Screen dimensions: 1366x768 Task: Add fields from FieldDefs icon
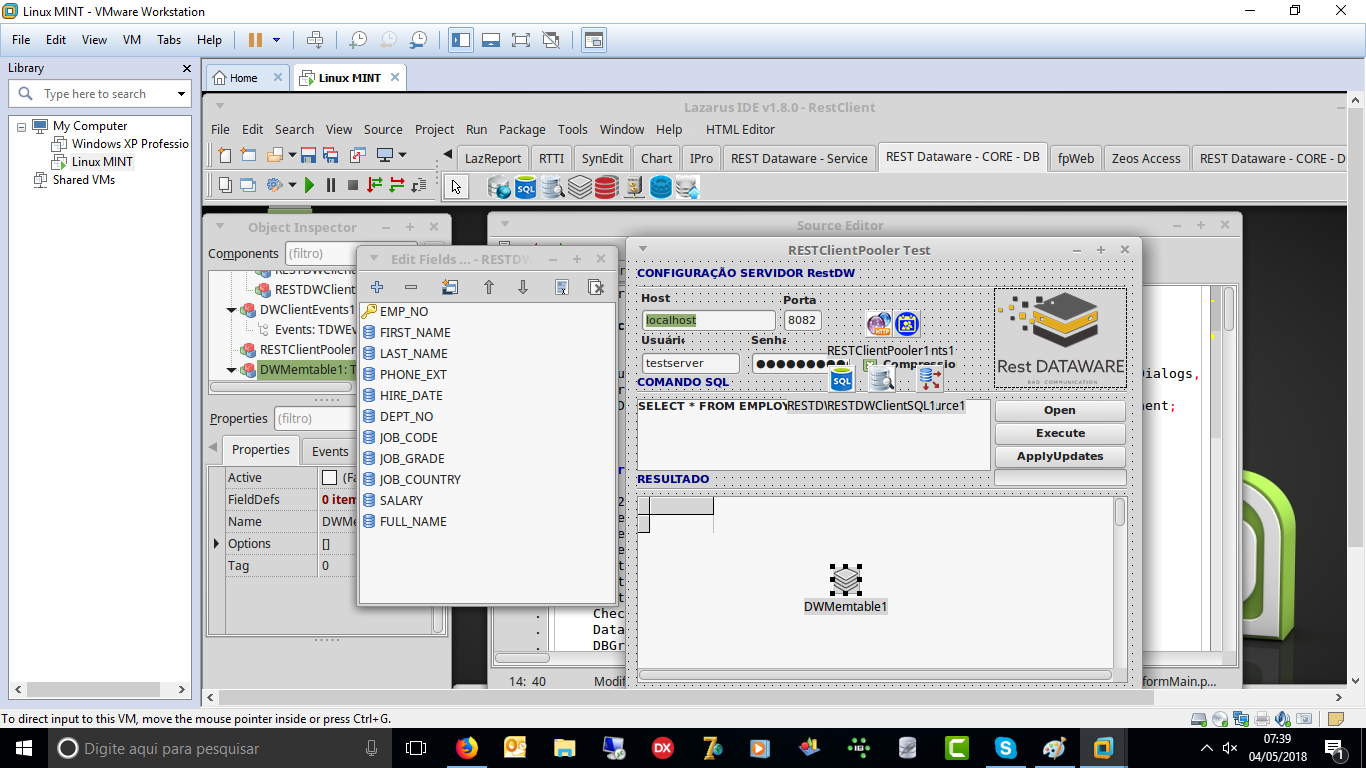[450, 287]
